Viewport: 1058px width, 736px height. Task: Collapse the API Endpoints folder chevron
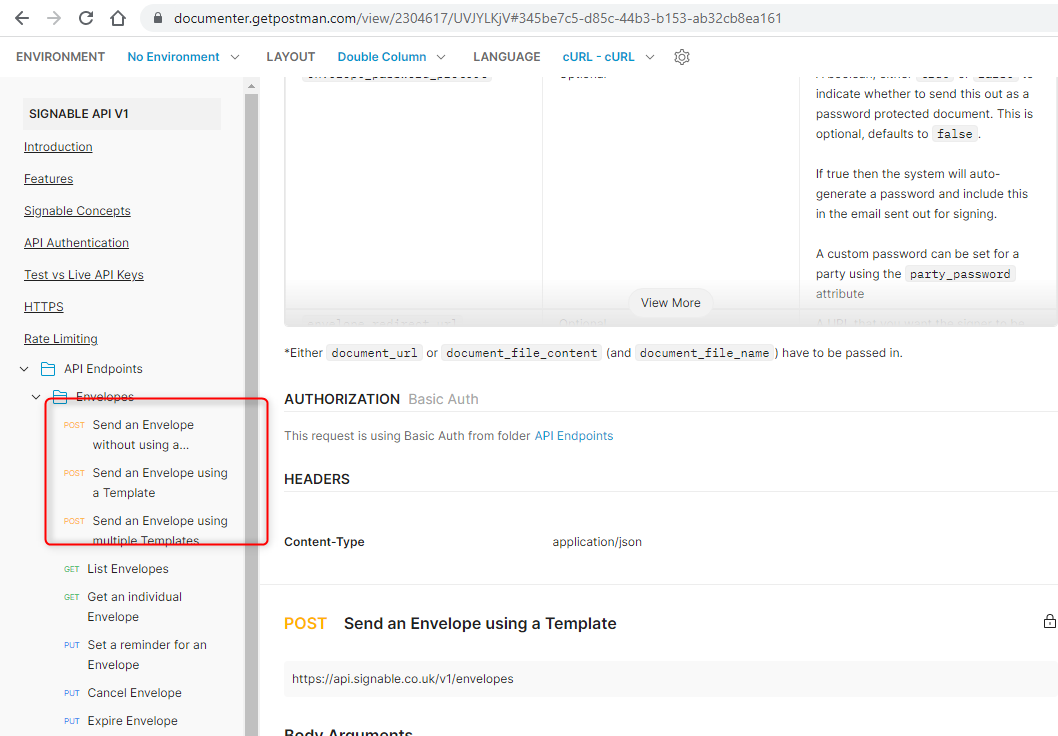pyautogui.click(x=24, y=369)
